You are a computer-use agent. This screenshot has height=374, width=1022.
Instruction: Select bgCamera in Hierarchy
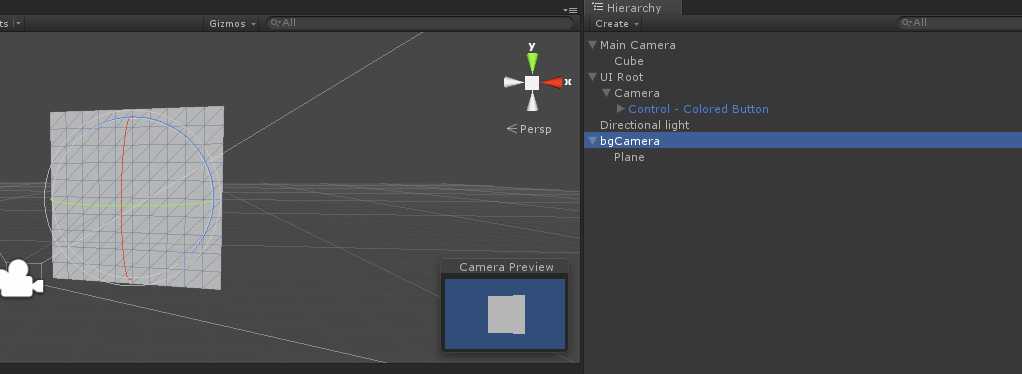[630, 141]
